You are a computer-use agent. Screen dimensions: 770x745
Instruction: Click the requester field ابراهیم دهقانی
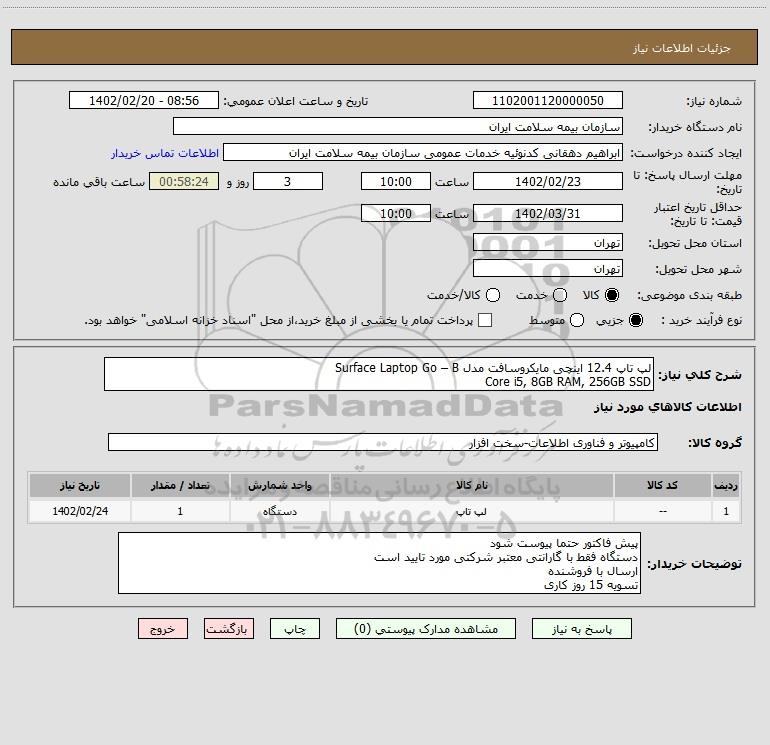point(423,152)
